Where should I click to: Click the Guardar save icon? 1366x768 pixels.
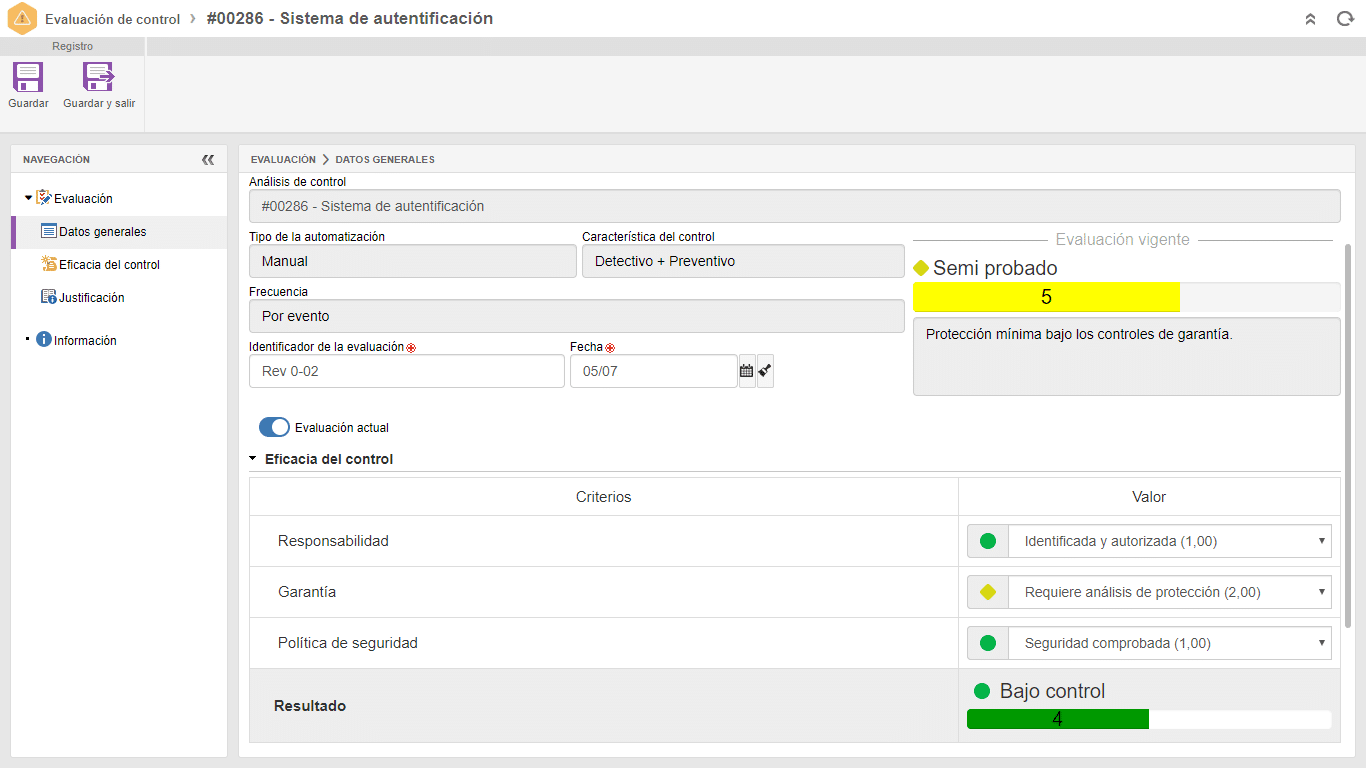pos(28,77)
